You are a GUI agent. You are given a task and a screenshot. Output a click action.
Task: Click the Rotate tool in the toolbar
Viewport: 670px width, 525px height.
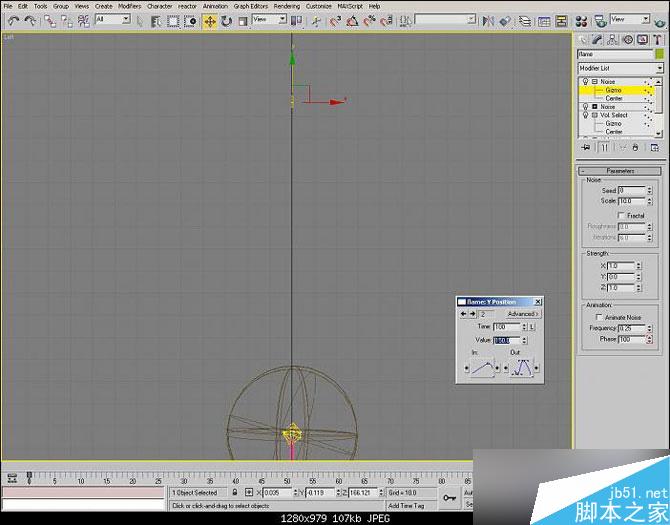pos(227,20)
